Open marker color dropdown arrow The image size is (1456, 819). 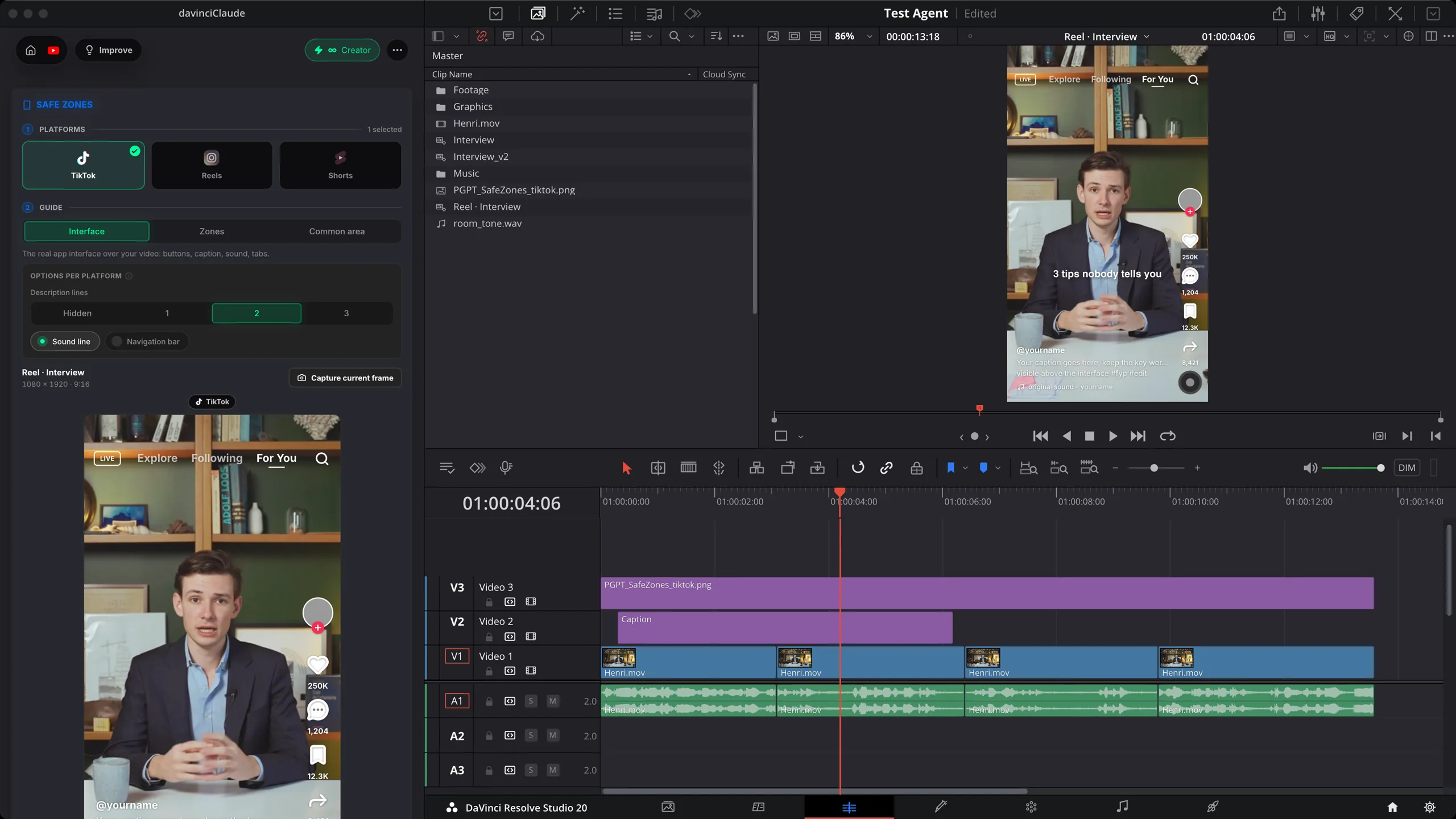click(x=998, y=468)
